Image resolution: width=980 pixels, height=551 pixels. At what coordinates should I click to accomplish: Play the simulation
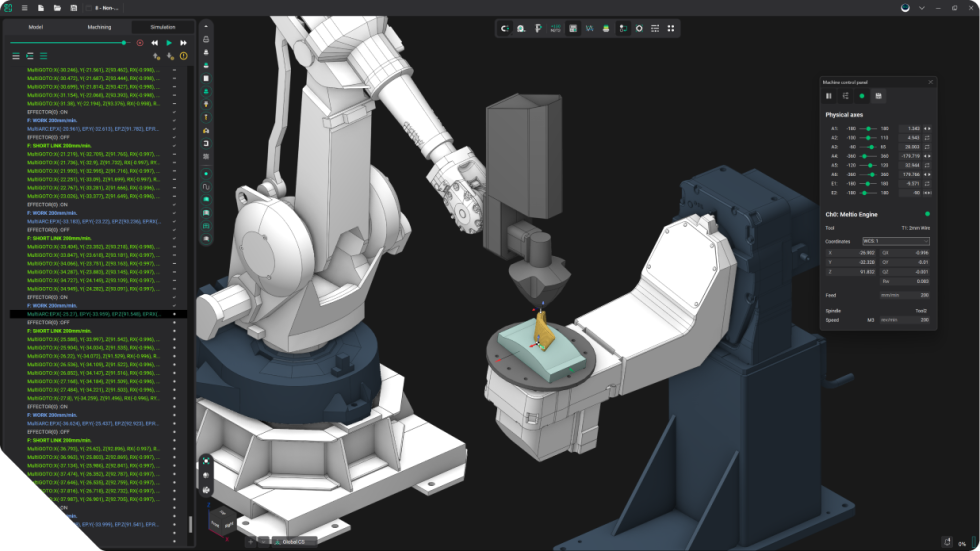coord(169,43)
